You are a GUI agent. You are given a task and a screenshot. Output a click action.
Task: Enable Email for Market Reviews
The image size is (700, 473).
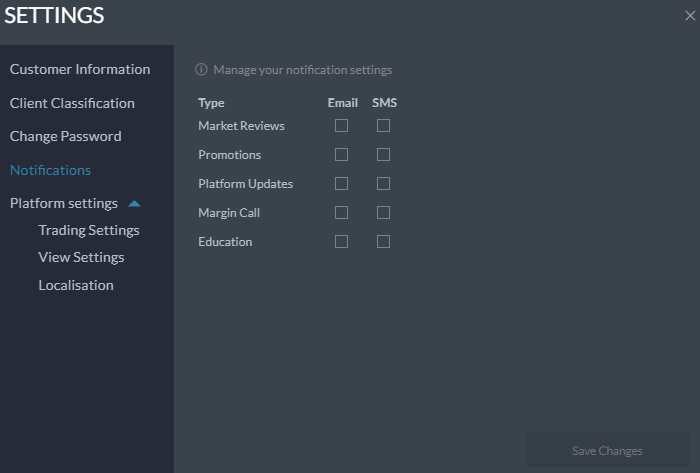pyautogui.click(x=341, y=125)
